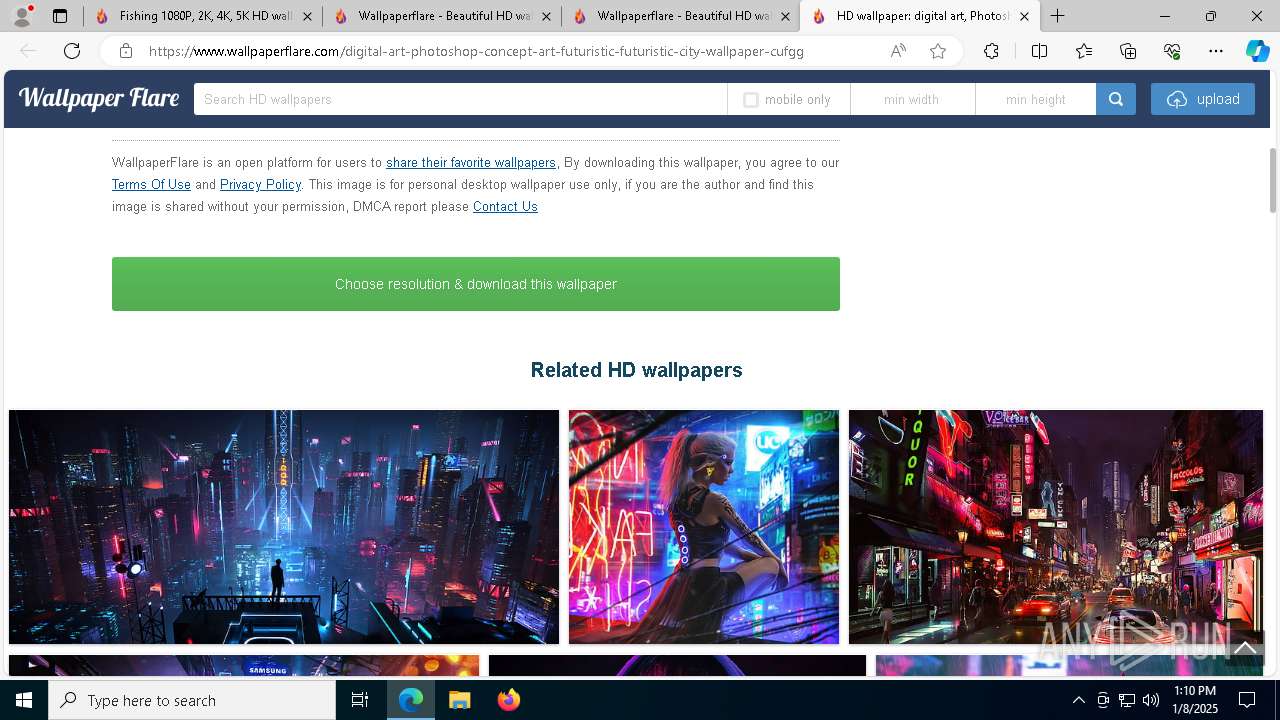Click the page vertical scrollbar thumb
The height and width of the screenshot is (720, 1280).
(x=1273, y=180)
